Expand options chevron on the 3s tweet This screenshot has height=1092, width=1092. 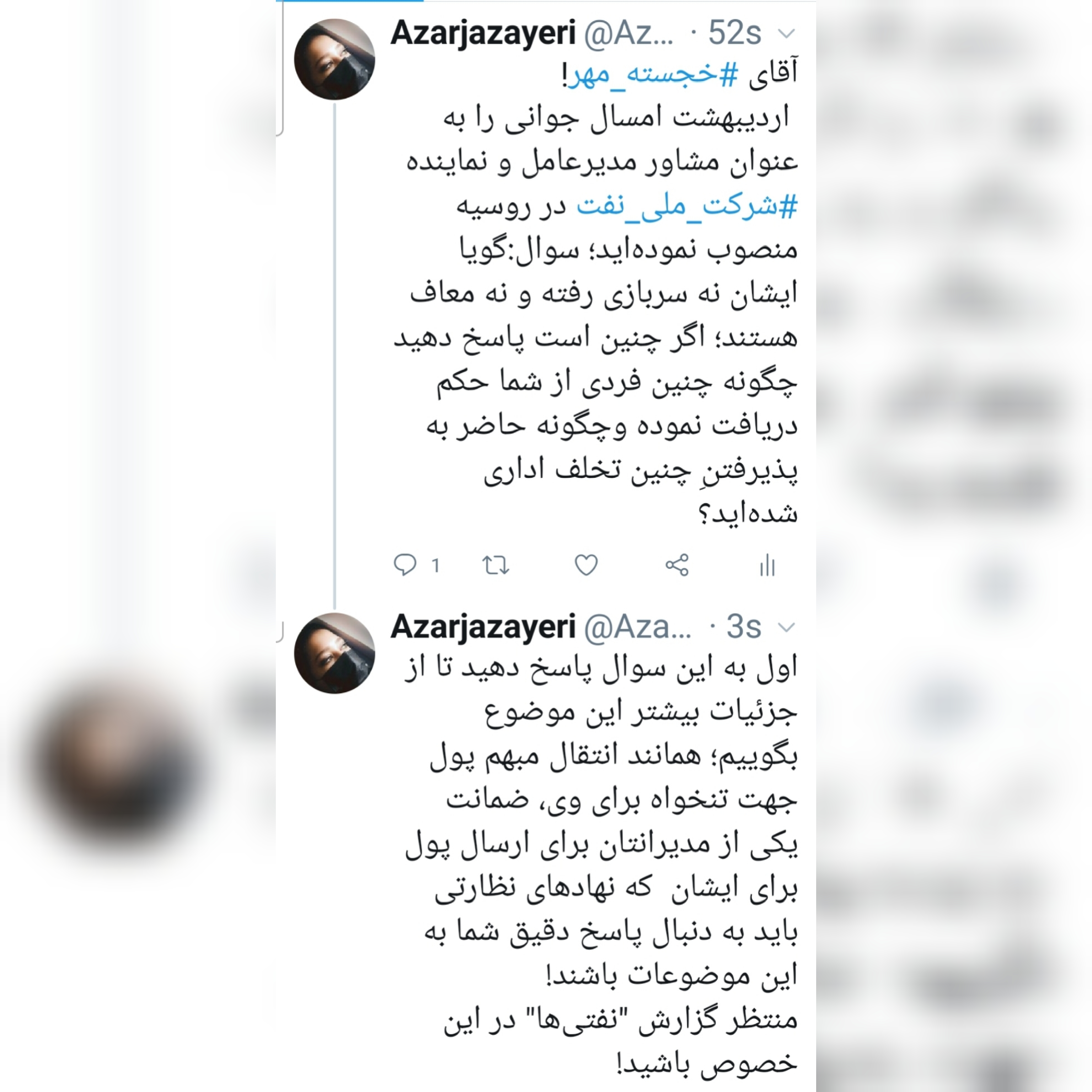point(787,627)
